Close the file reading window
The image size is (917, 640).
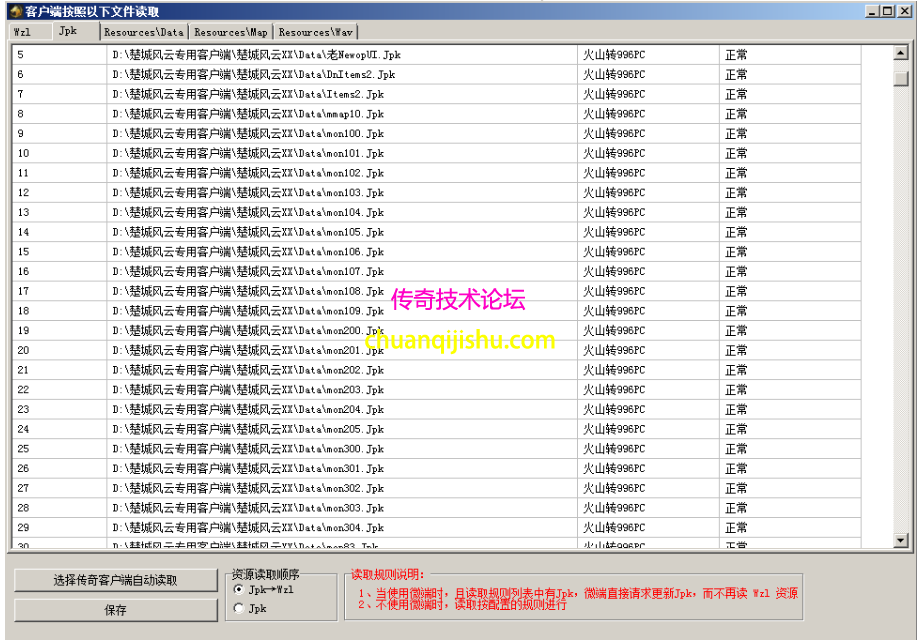pyautogui.click(x=902, y=11)
